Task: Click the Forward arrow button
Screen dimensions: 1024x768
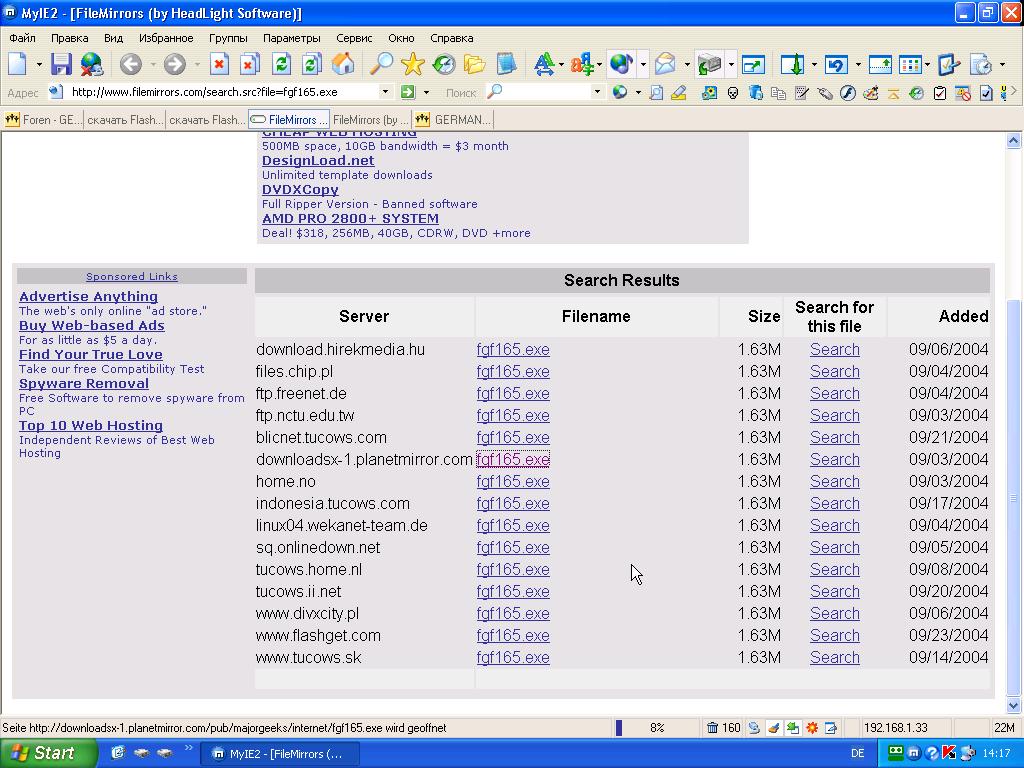Action: click(174, 64)
